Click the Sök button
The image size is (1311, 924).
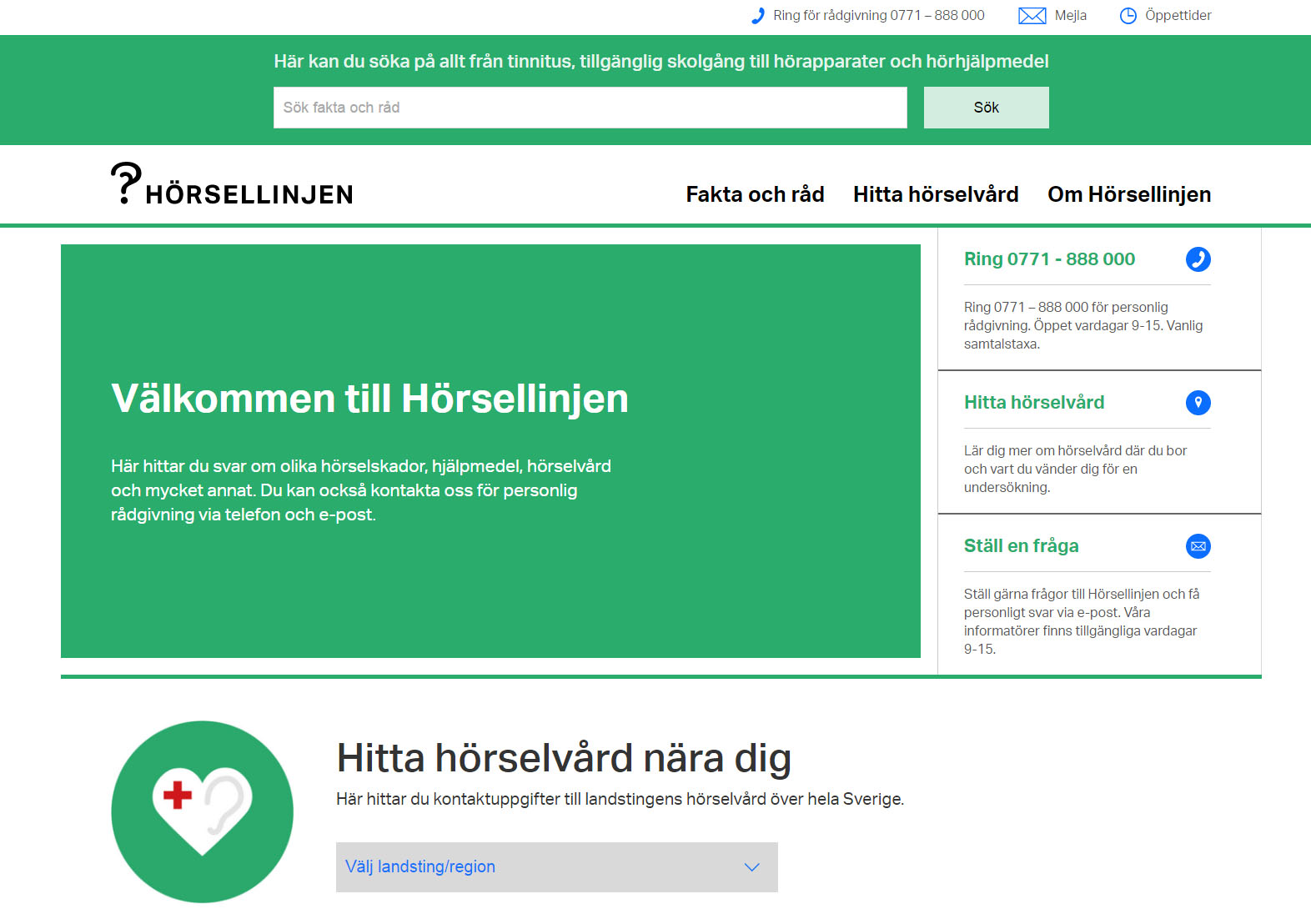click(x=986, y=108)
